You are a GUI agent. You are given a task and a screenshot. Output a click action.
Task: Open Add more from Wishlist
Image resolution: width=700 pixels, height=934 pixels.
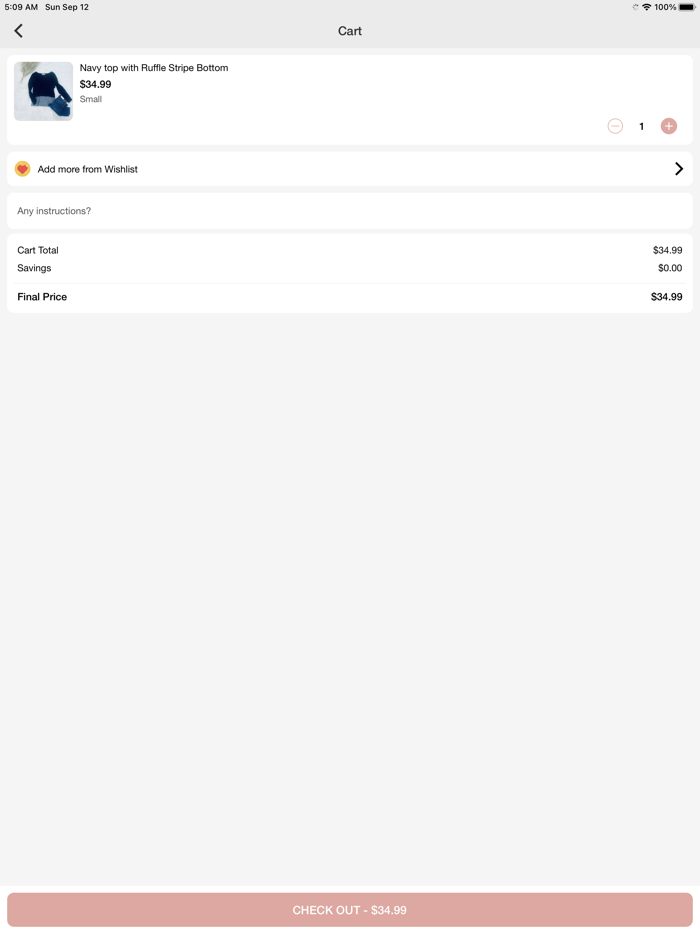coord(88,169)
